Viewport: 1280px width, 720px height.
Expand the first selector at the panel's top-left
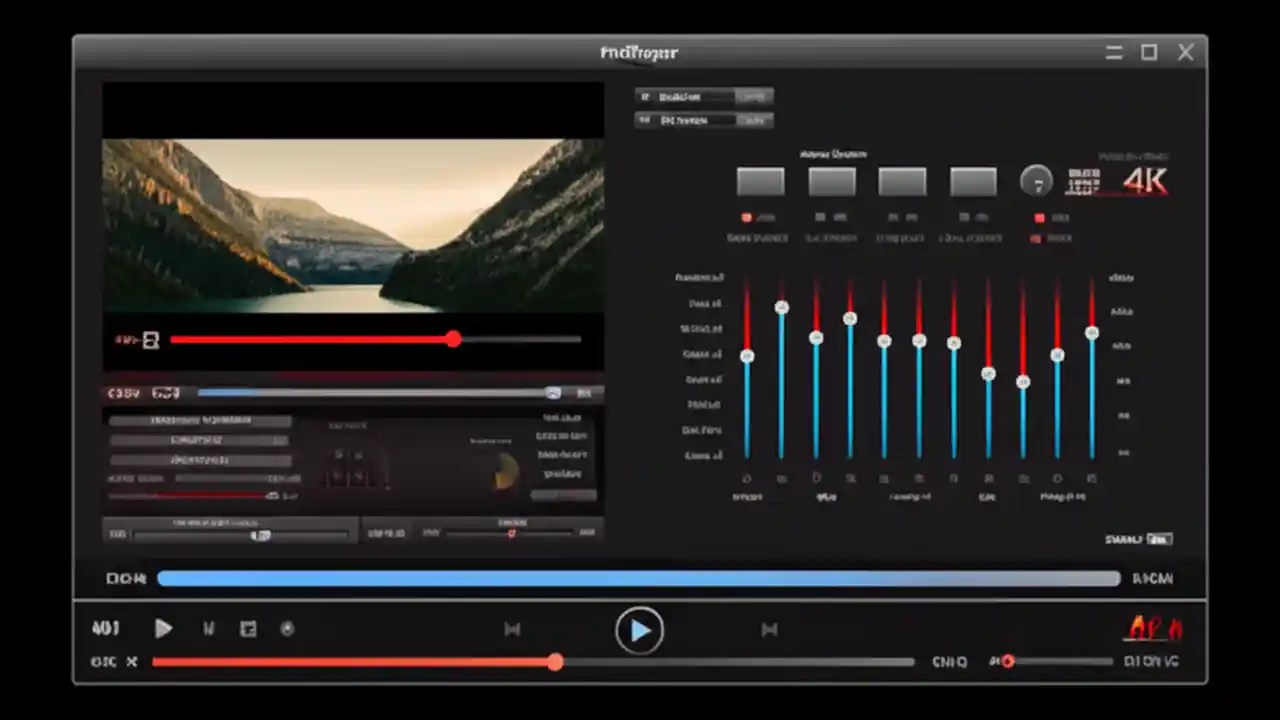click(703, 96)
